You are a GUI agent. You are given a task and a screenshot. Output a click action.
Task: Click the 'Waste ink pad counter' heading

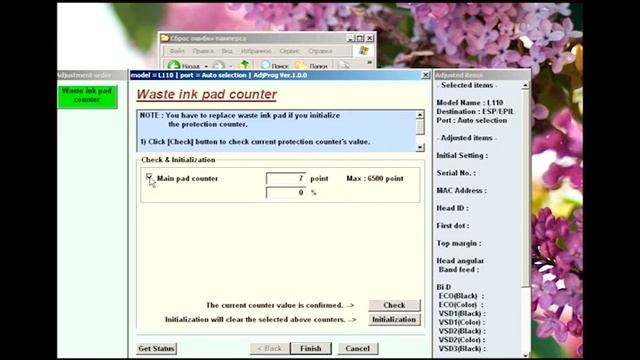[207, 94]
